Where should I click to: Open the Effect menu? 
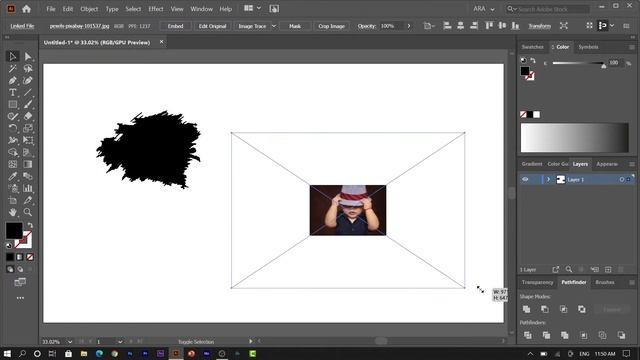(156, 9)
